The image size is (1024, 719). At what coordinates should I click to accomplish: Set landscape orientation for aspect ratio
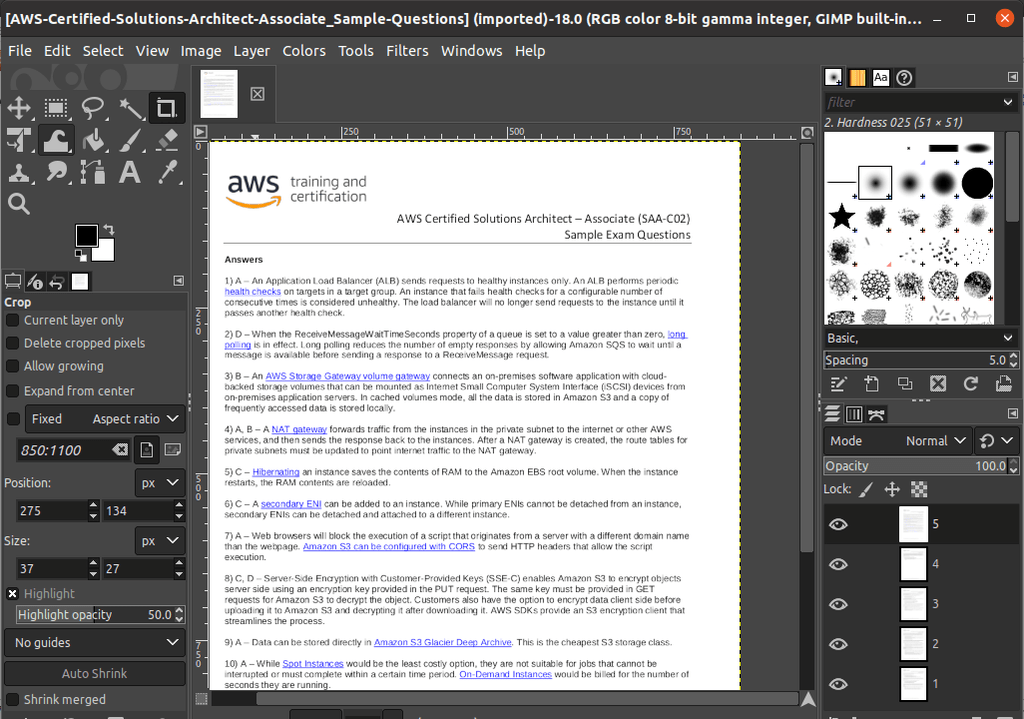173,450
